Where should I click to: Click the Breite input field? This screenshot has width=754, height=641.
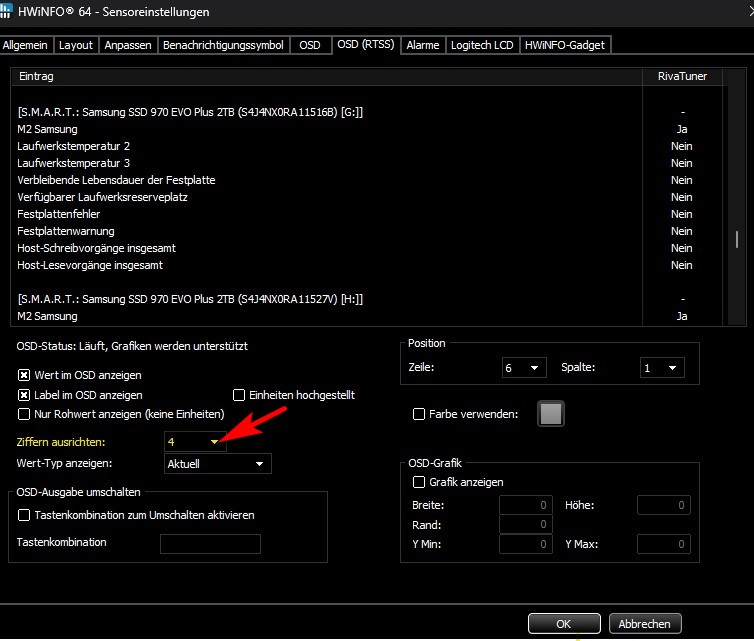tap(526, 505)
